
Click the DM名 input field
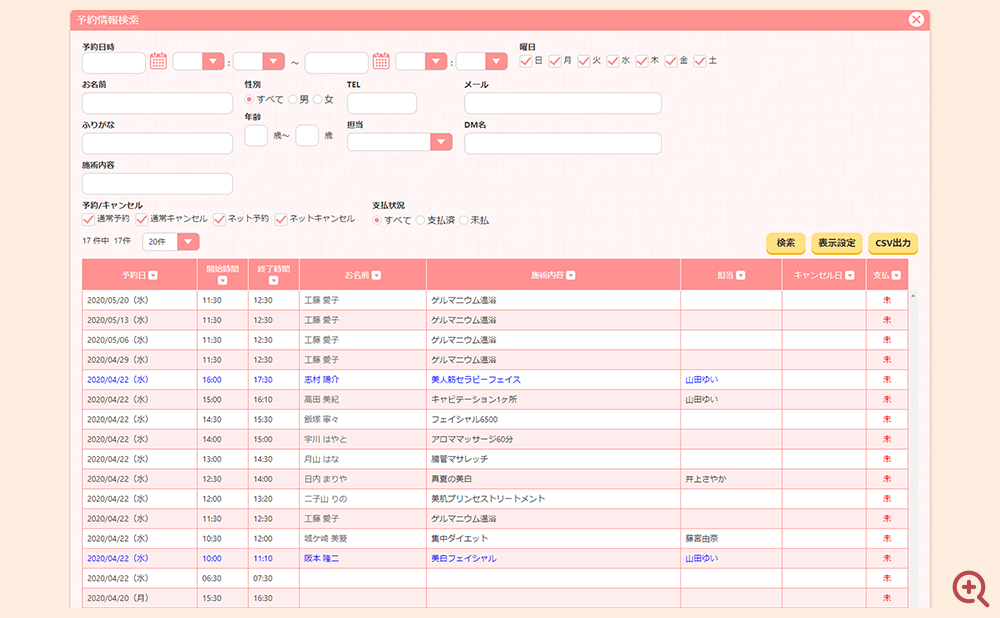coord(563,143)
